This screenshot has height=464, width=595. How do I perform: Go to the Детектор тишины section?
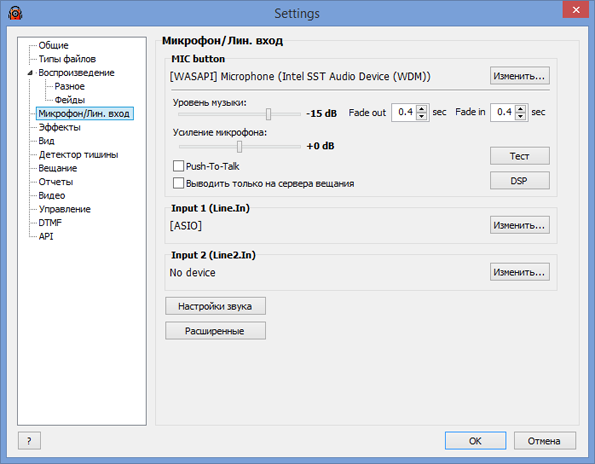pyautogui.click(x=78, y=154)
